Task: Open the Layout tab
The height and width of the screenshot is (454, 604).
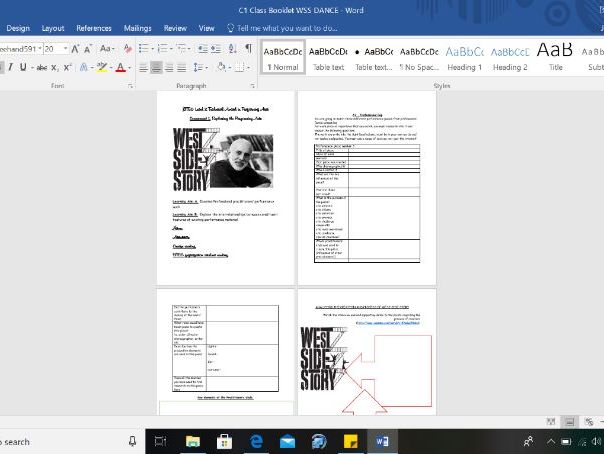Action: pyautogui.click(x=53, y=28)
